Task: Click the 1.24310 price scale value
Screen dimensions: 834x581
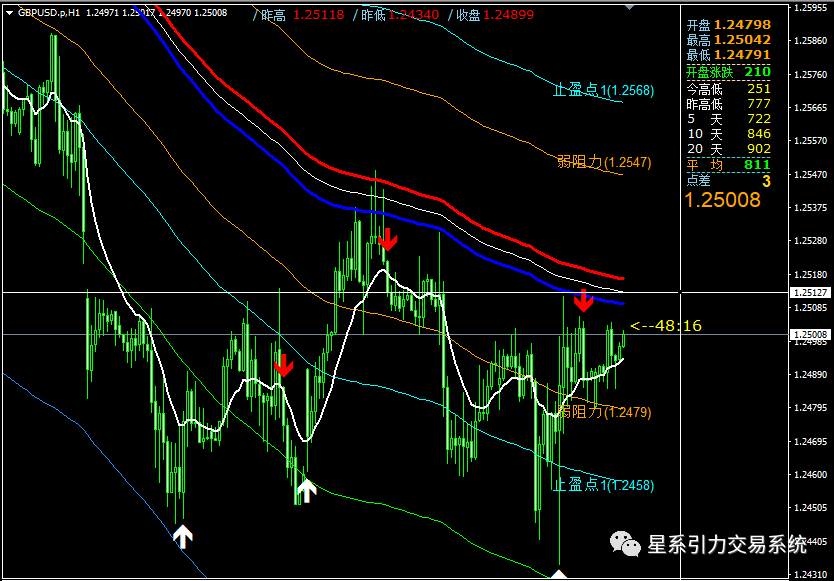Action: pos(812,575)
